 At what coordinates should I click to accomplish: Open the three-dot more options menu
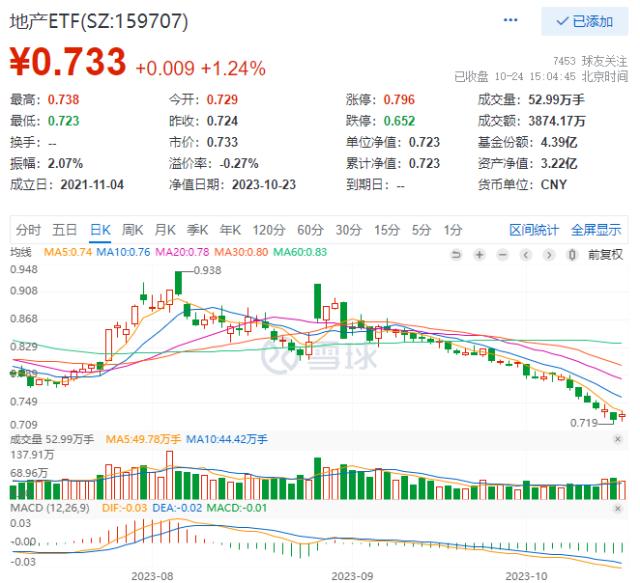(510, 20)
